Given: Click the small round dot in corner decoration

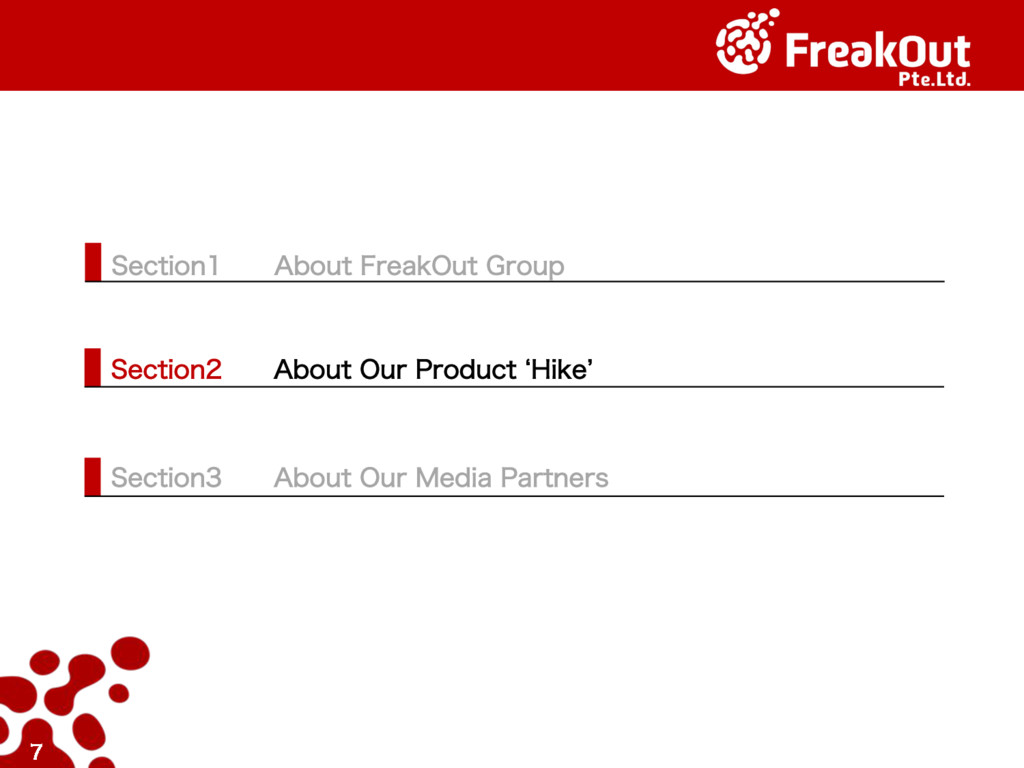Looking at the screenshot, I should (119, 692).
